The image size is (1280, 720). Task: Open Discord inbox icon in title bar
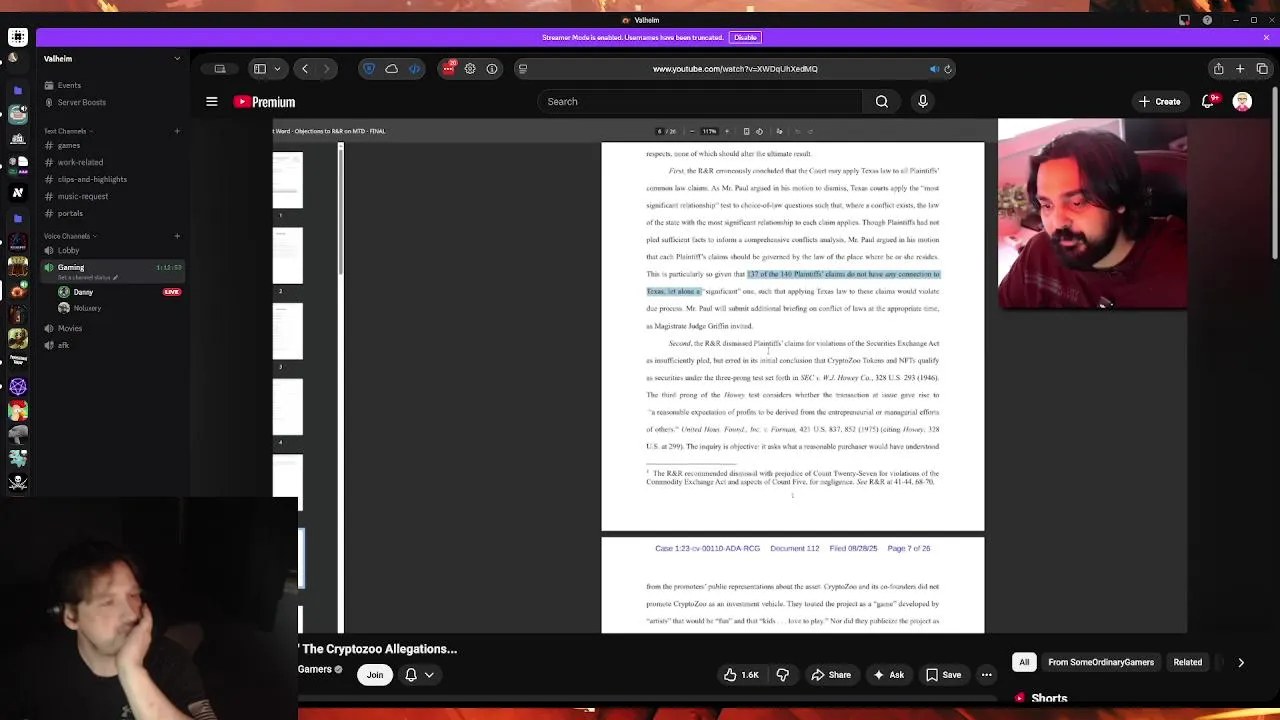click(1185, 20)
